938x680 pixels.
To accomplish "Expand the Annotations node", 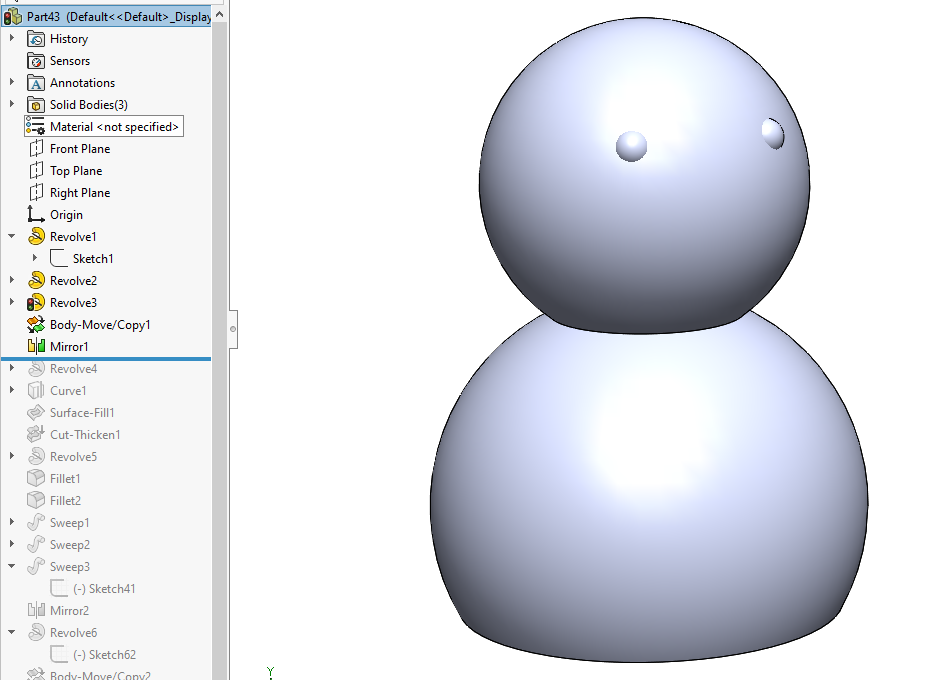I will pos(12,83).
